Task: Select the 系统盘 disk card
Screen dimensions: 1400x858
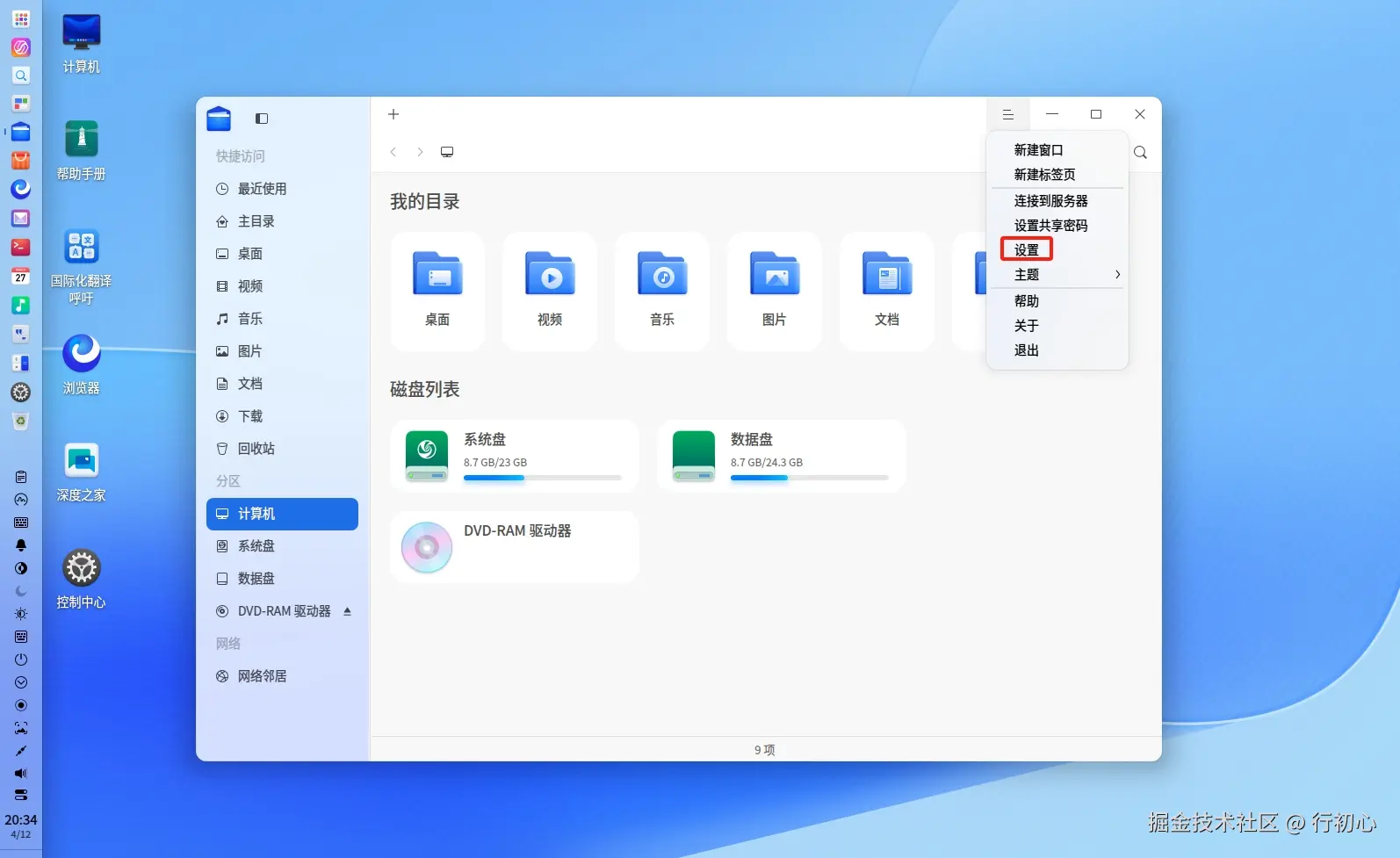Action: 515,456
